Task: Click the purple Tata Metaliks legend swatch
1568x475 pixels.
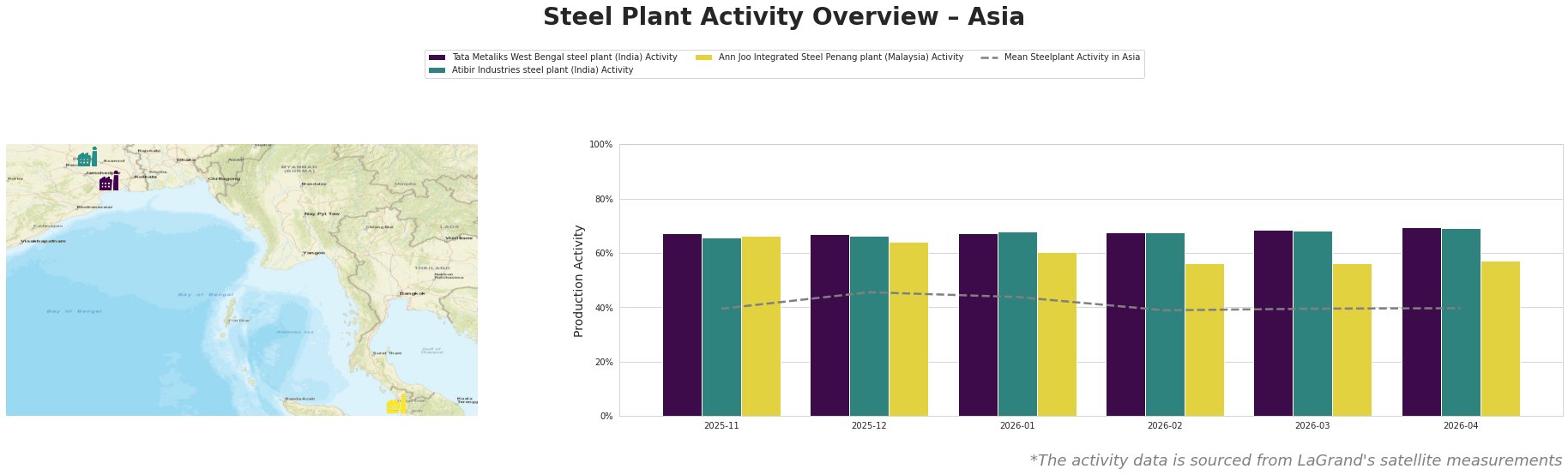Action: coord(437,57)
